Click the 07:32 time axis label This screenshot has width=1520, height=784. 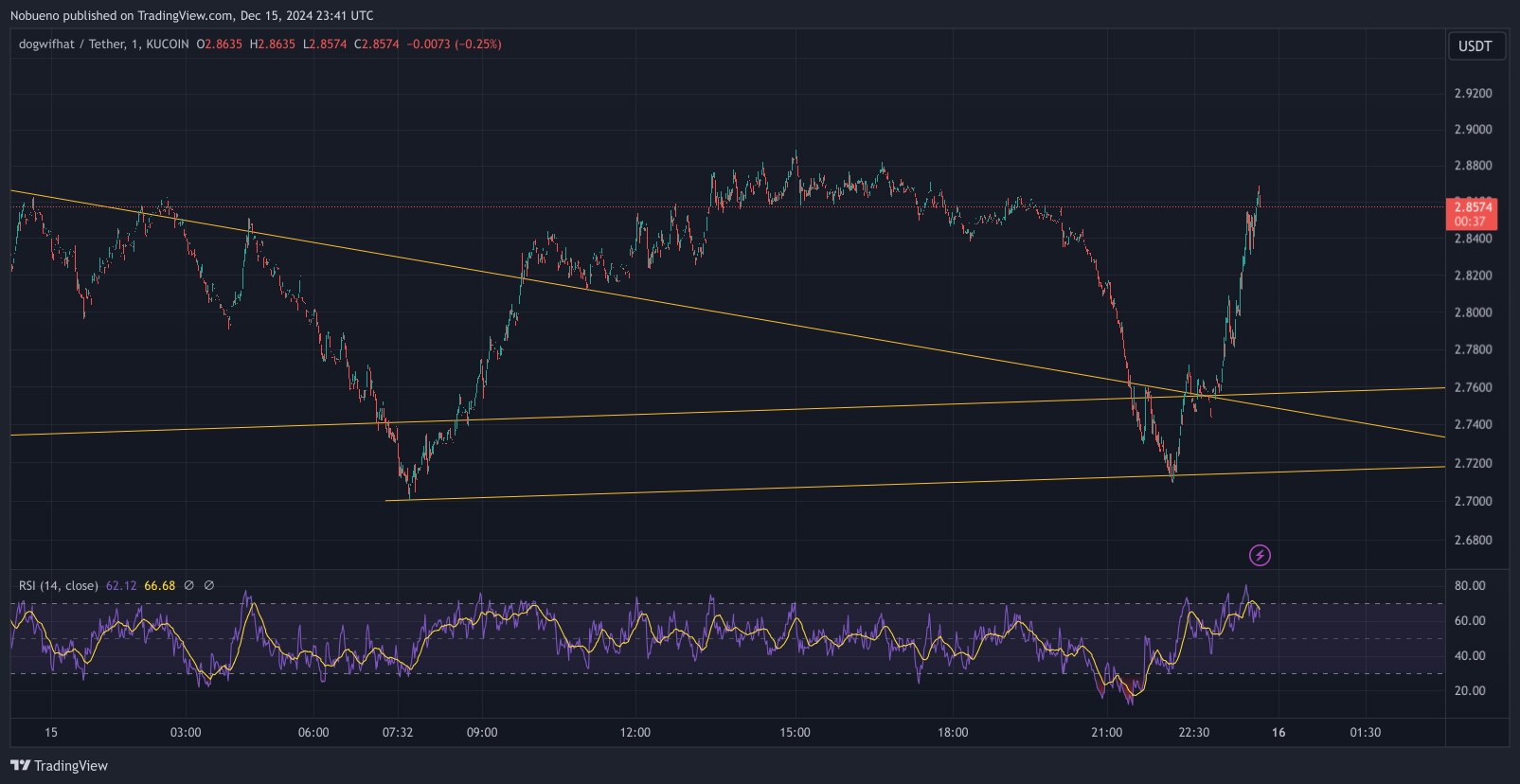(398, 732)
